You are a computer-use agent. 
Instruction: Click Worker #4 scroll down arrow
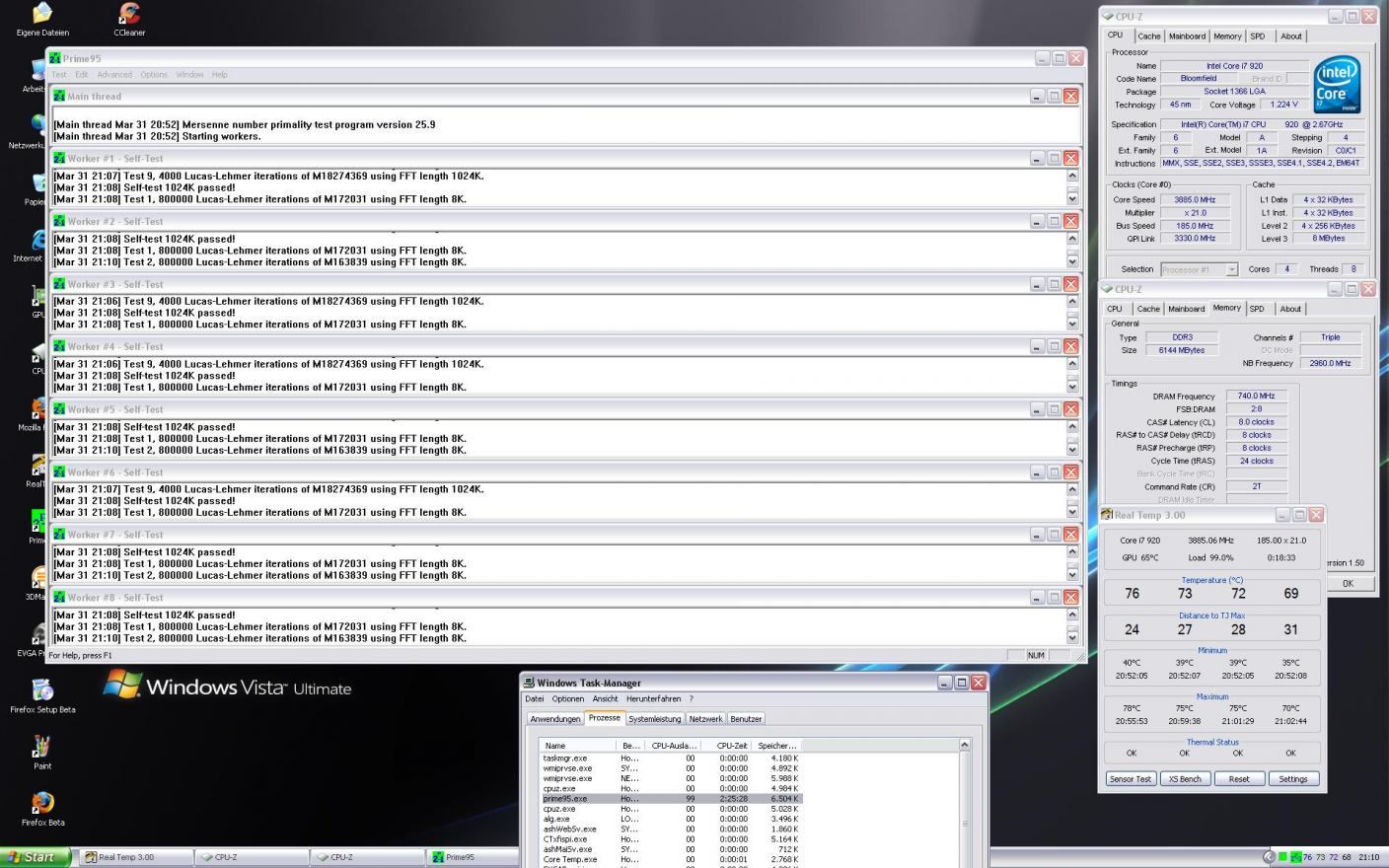1072,388
